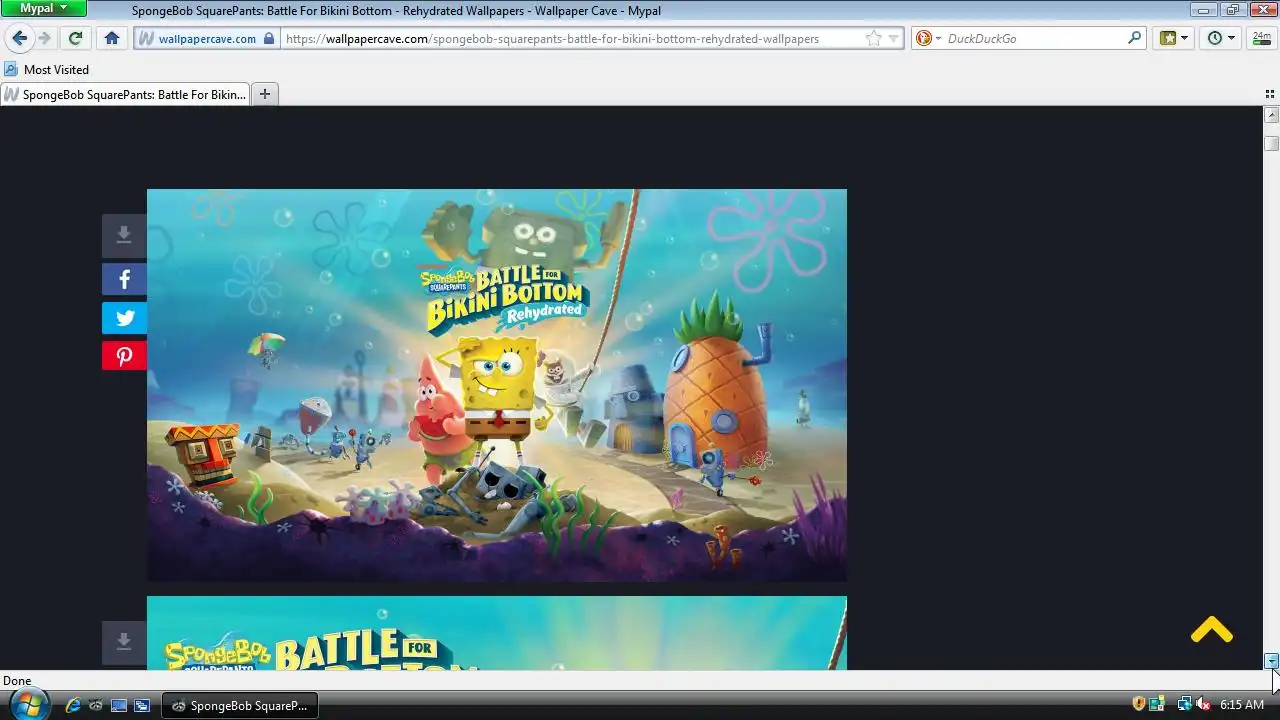Screen dimensions: 1280x720
Task: Open the History clock toolbar button
Action: pos(1221,38)
